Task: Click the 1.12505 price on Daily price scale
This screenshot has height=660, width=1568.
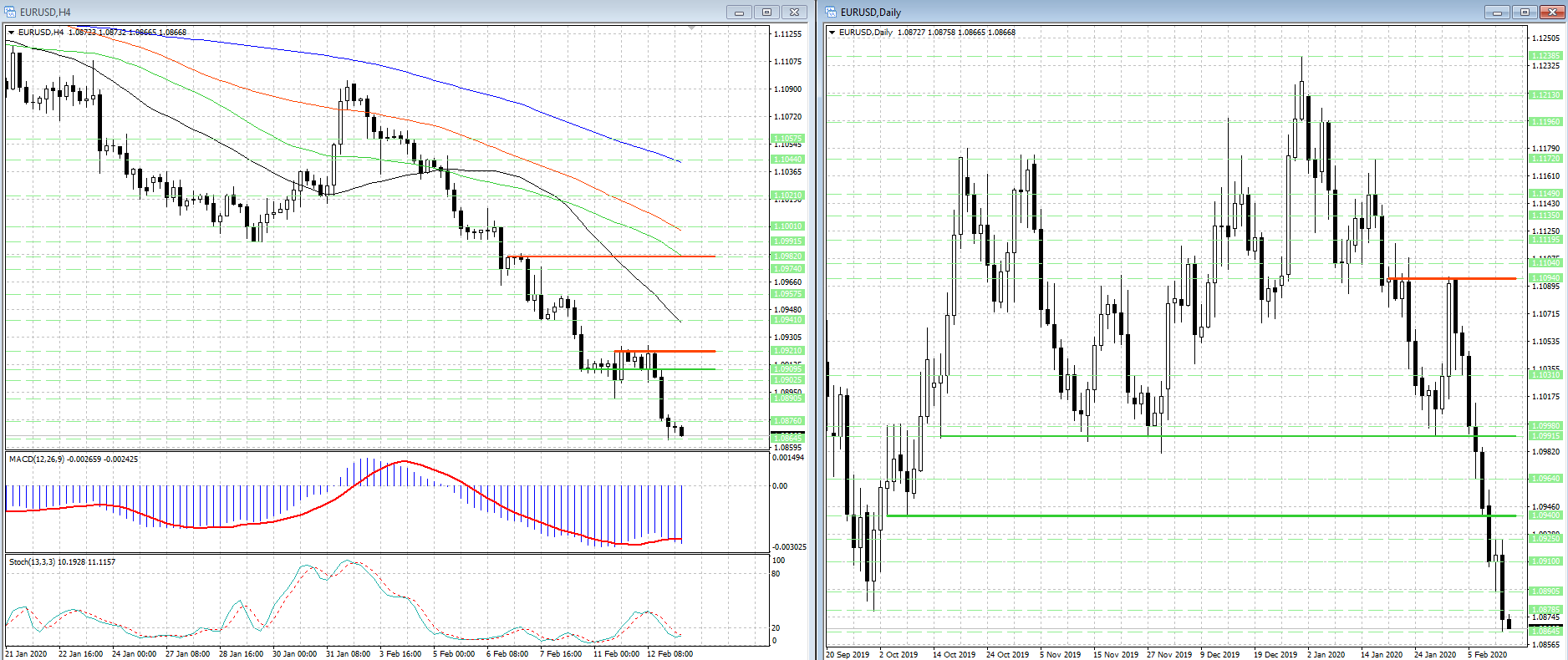Action: coord(1545,38)
